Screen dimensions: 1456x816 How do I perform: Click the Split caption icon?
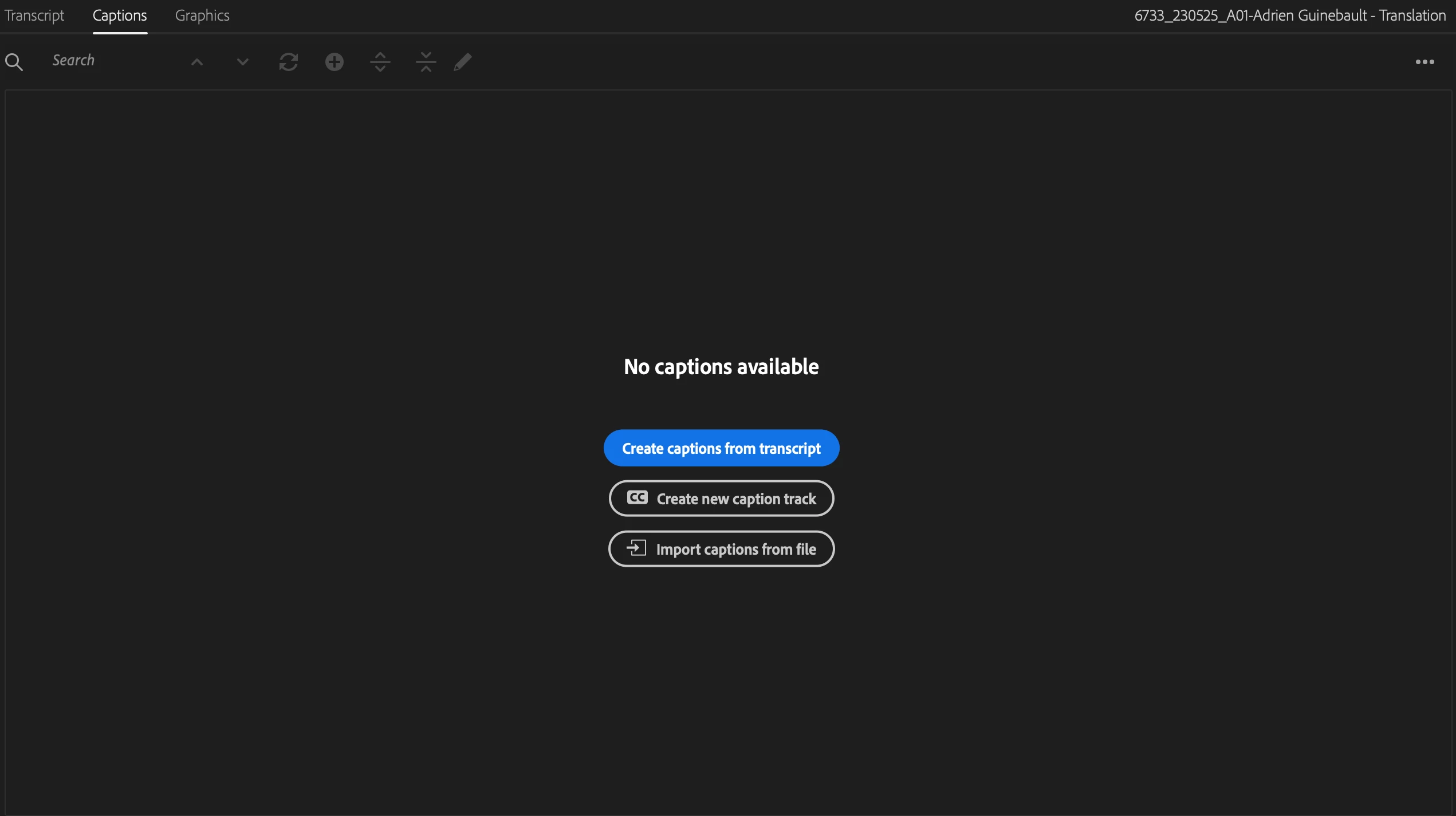[x=380, y=62]
